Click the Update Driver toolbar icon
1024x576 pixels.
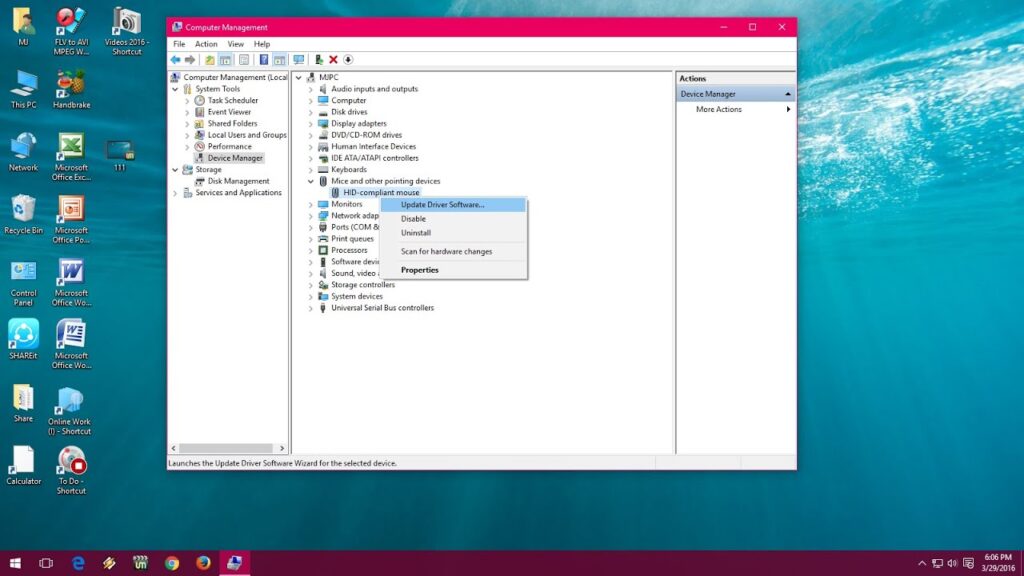(319, 59)
